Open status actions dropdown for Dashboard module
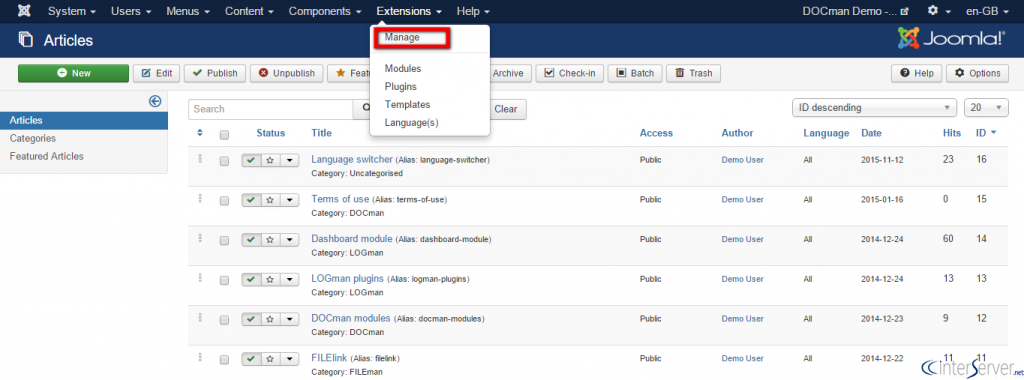This screenshot has width=1024, height=380. click(x=289, y=240)
